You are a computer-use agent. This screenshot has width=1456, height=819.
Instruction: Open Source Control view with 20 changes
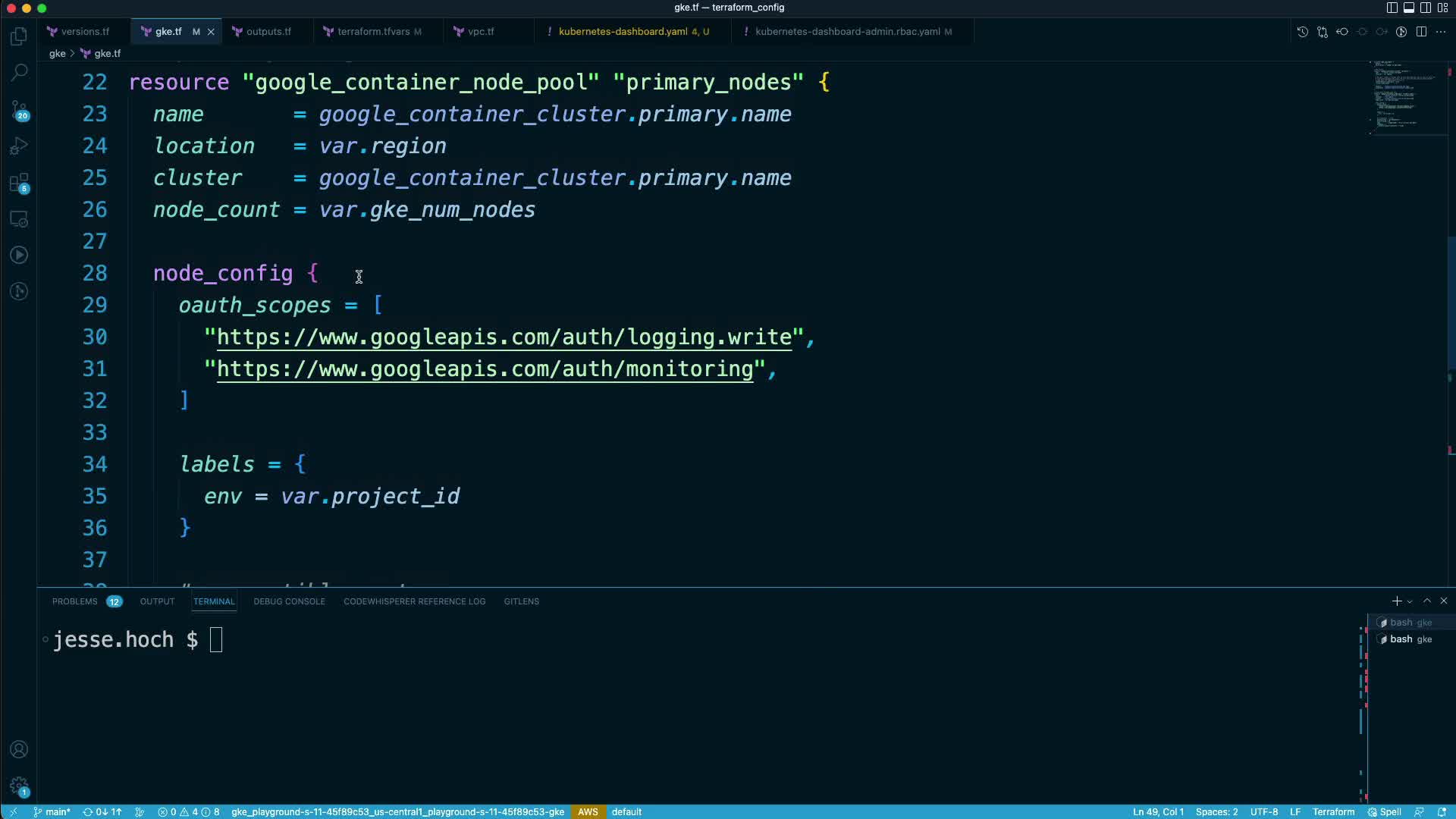(19, 110)
